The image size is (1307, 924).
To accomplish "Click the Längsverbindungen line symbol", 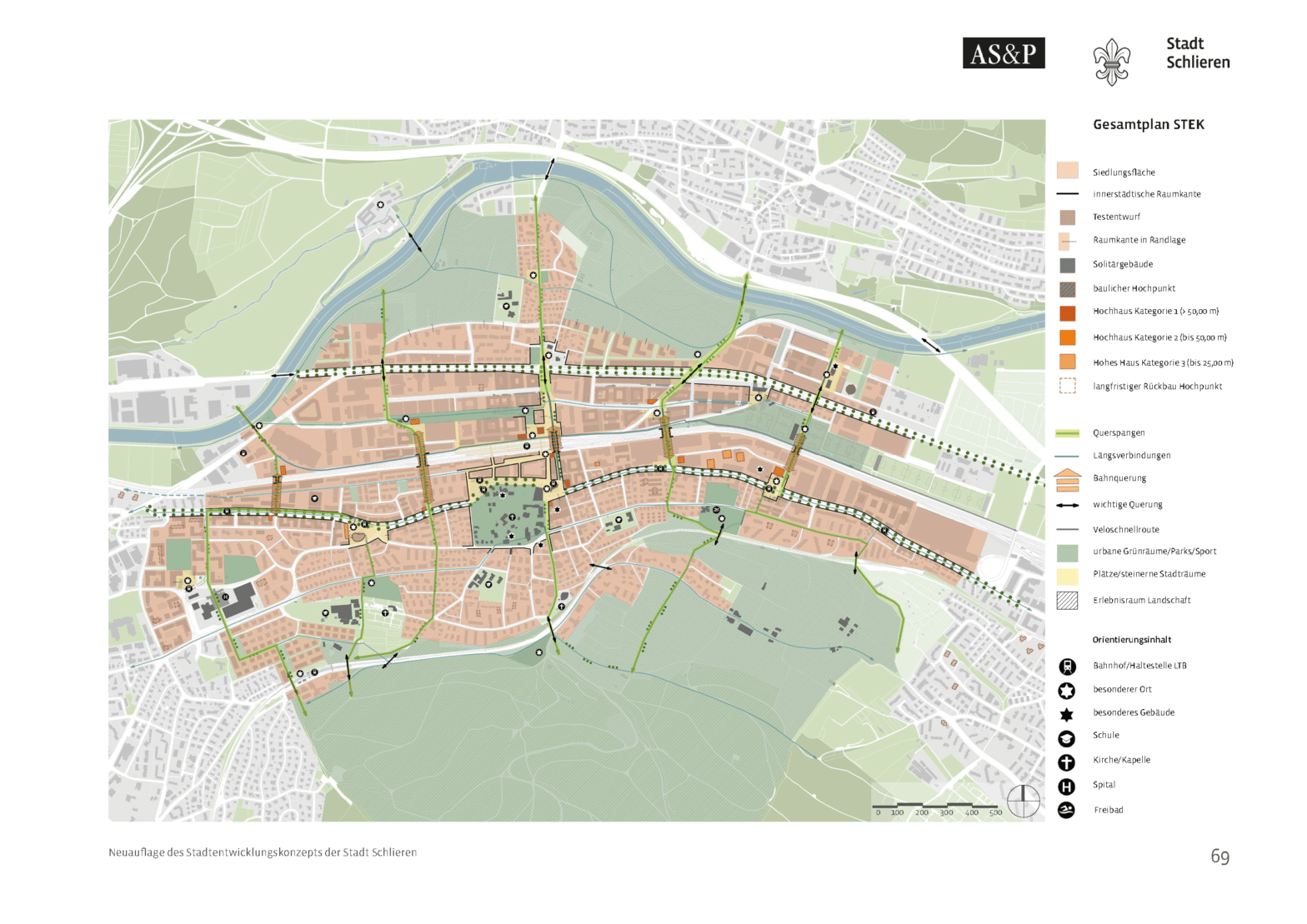I will 1068,456.
